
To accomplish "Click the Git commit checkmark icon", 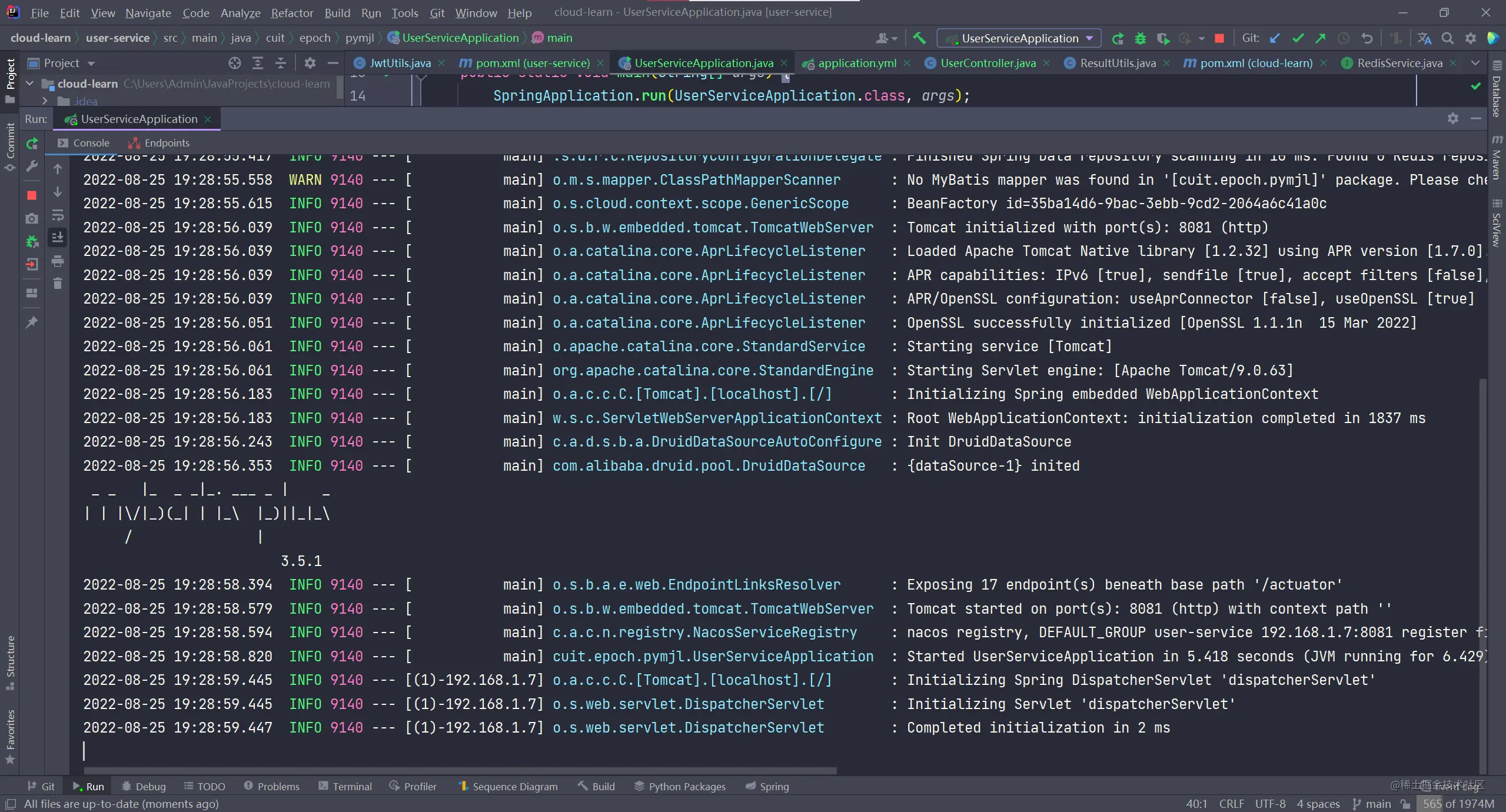I will [1298, 38].
